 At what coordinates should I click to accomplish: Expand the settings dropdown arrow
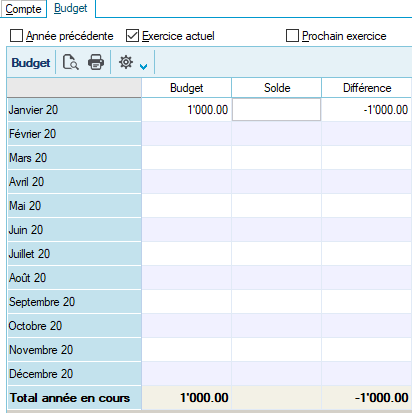pyautogui.click(x=144, y=67)
